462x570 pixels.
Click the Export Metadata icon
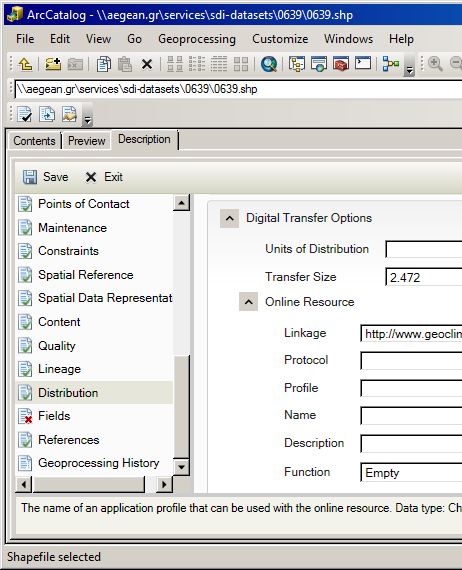coord(69,114)
